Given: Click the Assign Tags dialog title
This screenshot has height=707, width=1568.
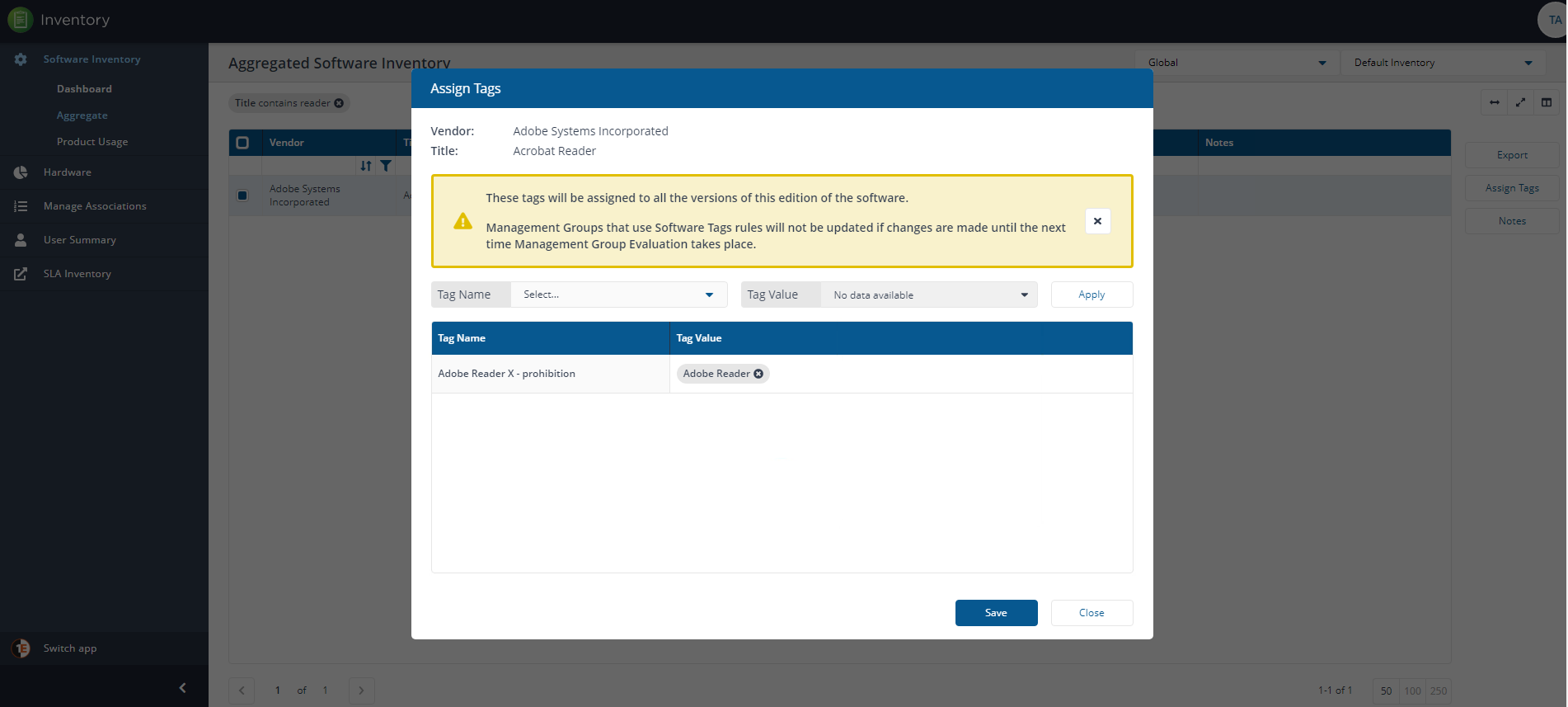Looking at the screenshot, I should pyautogui.click(x=466, y=88).
